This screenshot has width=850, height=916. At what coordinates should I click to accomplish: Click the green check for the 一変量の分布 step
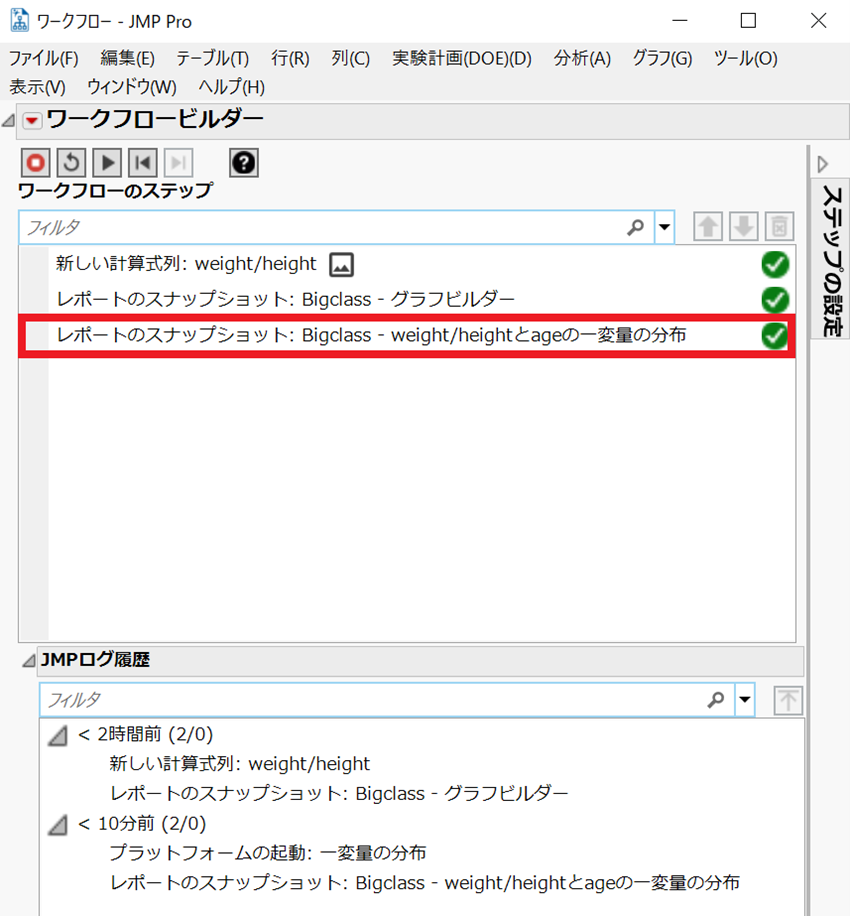[x=775, y=336]
